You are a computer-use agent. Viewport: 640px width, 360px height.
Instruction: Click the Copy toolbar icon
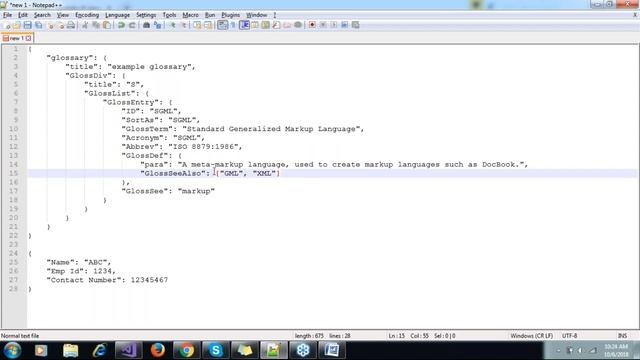pyautogui.click(x=96, y=25)
